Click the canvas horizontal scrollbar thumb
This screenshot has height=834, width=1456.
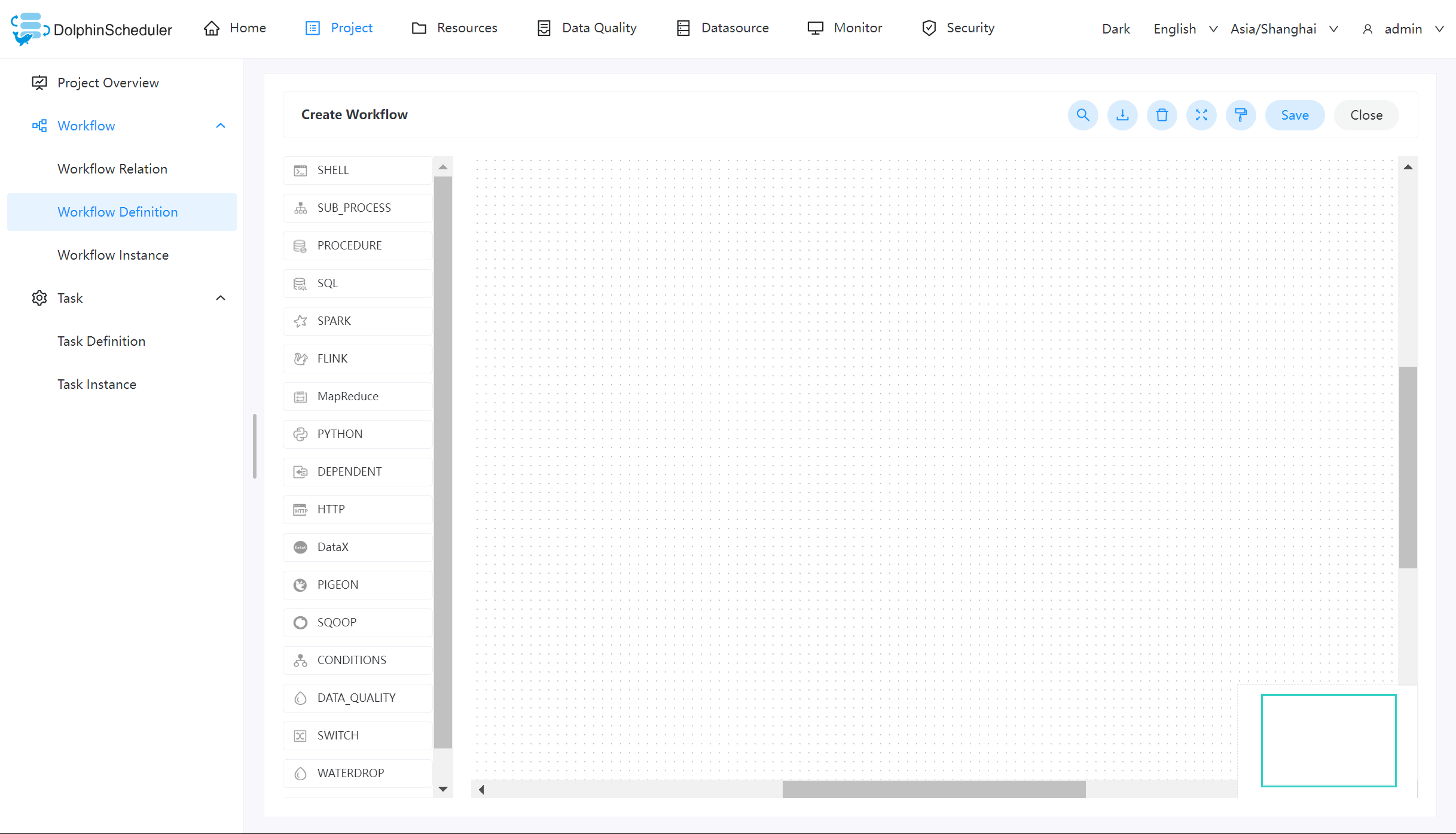(933, 789)
